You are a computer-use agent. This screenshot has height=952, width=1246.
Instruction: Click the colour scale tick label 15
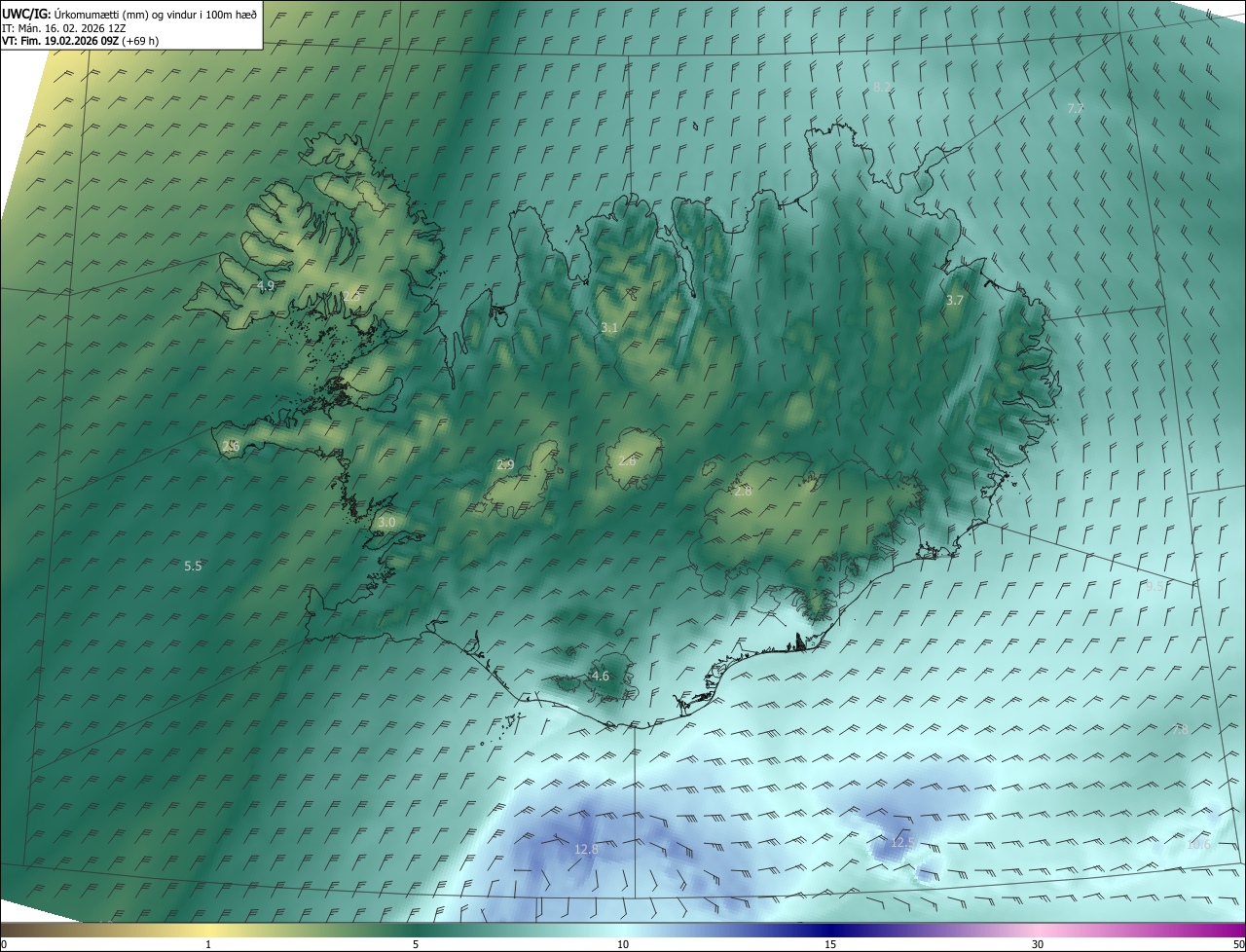click(830, 944)
